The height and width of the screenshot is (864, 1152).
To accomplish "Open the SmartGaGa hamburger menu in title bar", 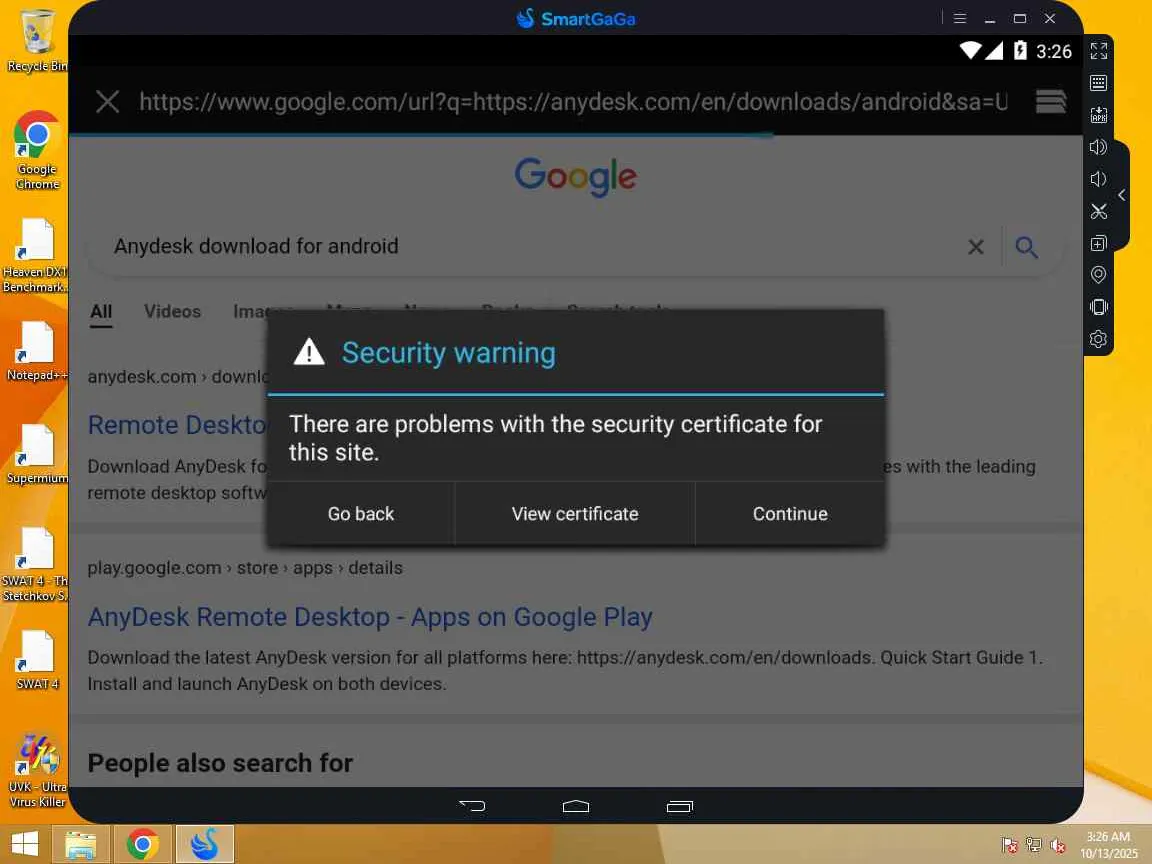I will (x=960, y=18).
